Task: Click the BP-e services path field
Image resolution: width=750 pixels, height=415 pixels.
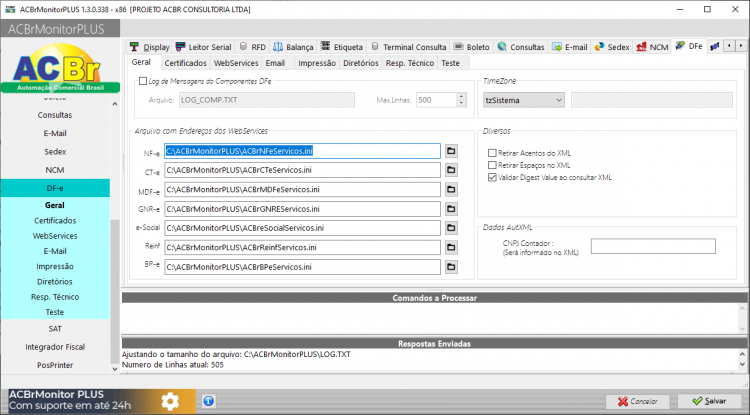Action: (x=302, y=267)
